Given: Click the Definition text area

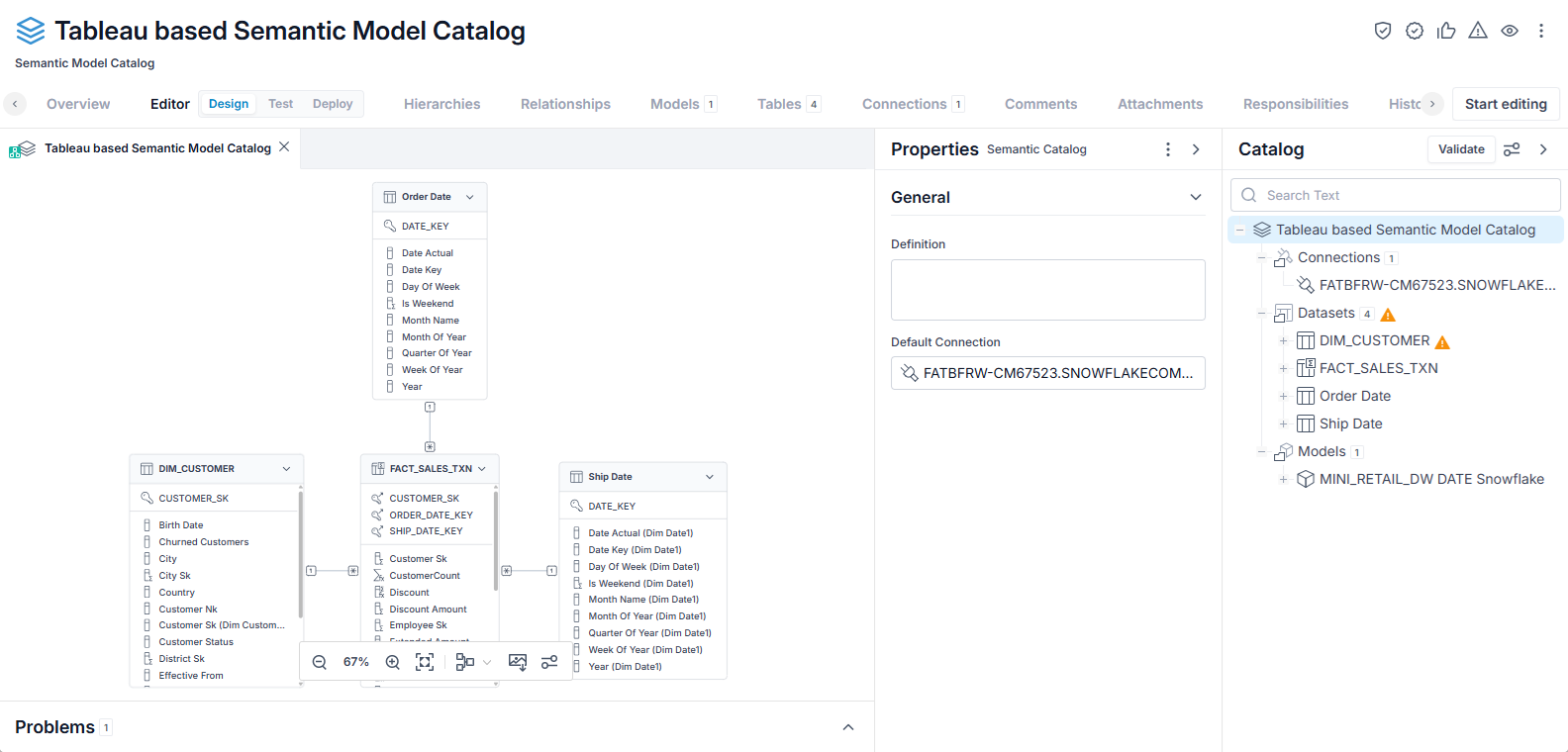Looking at the screenshot, I should pos(1048,290).
